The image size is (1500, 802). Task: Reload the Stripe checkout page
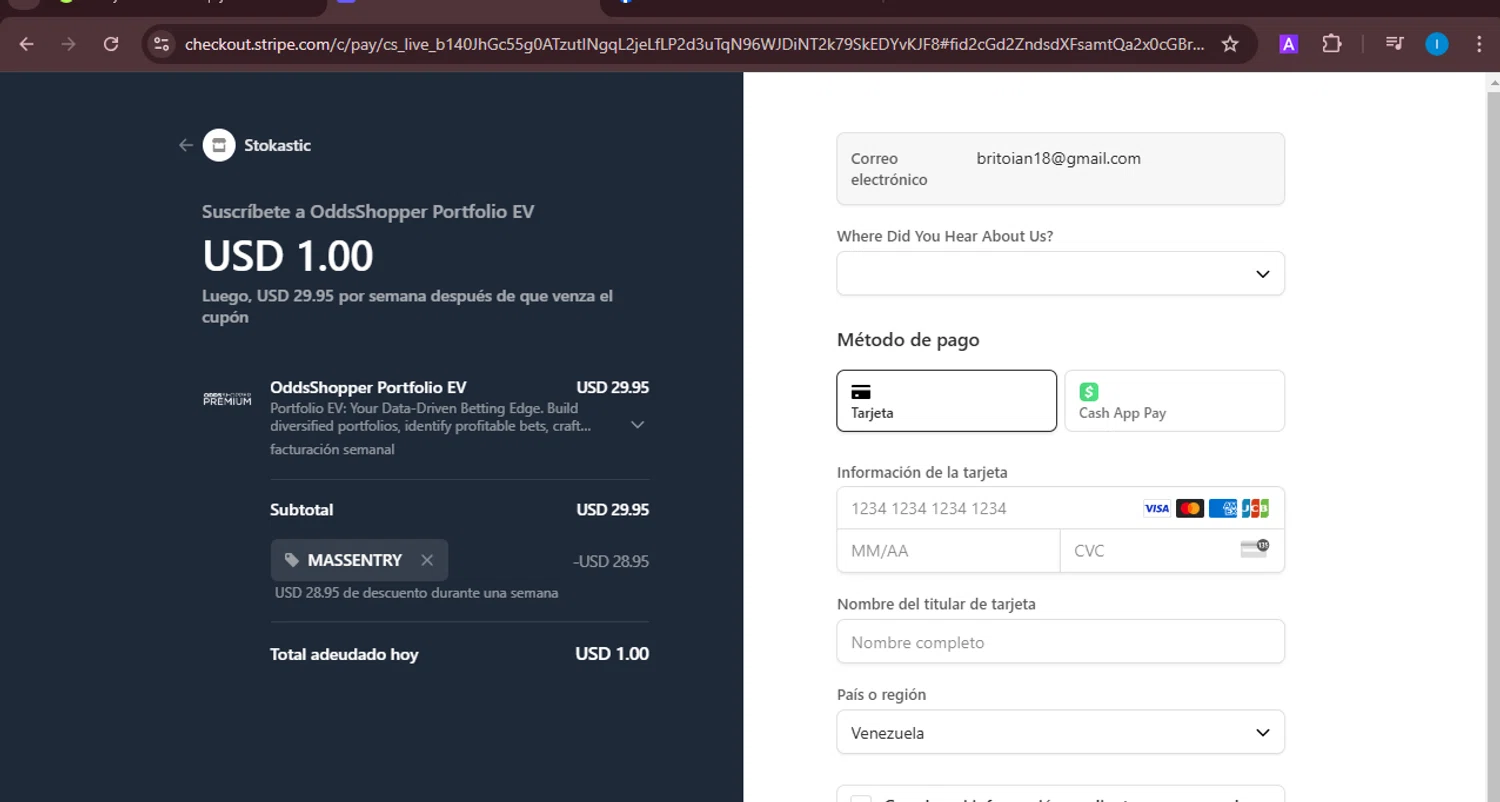point(111,44)
